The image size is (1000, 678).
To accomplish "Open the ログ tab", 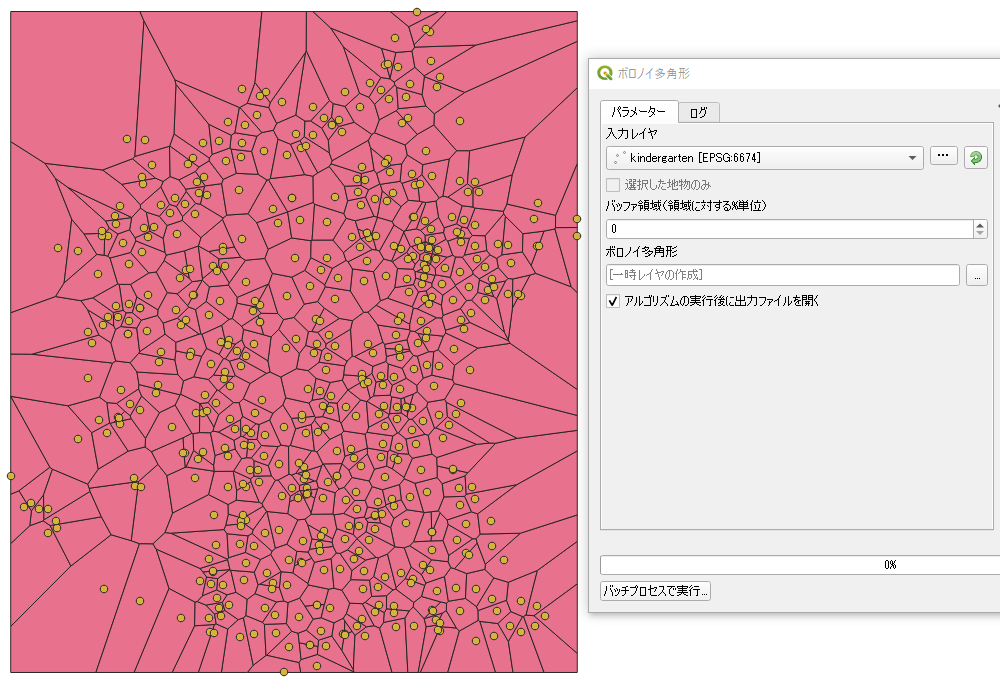I will pyautogui.click(x=699, y=112).
